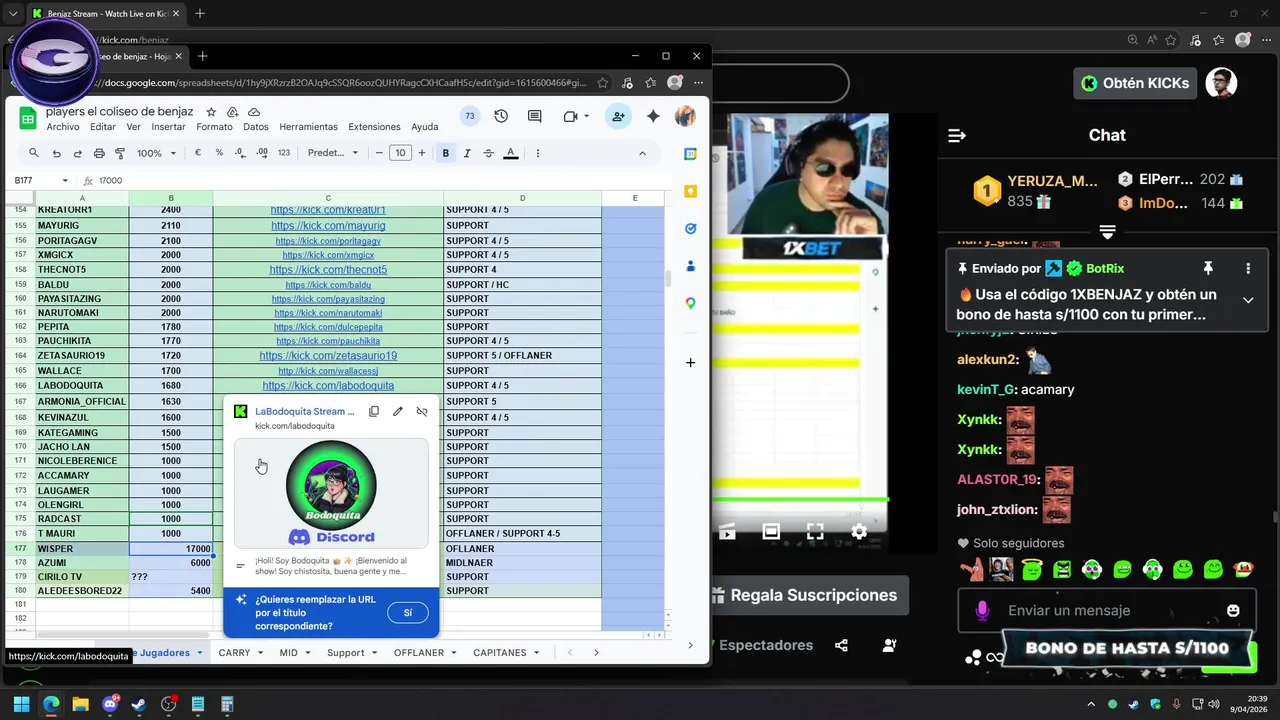Open the number format 123 menu
This screenshot has height=720, width=1280.
(x=284, y=153)
